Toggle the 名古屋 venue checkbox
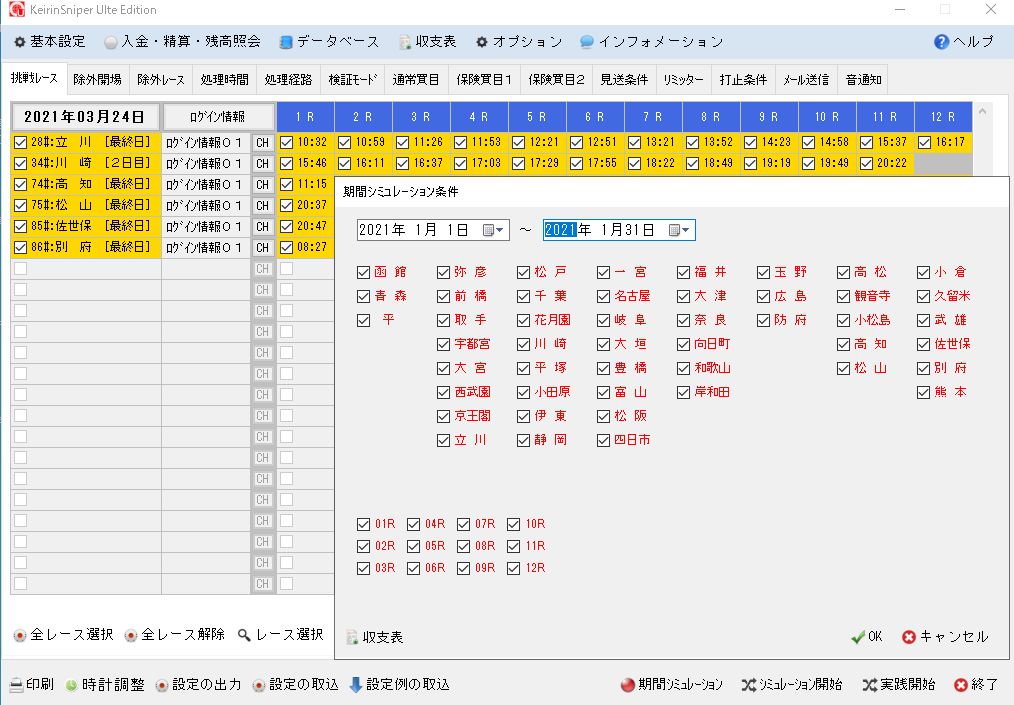Screen dimensions: 1014x705 tap(603, 297)
